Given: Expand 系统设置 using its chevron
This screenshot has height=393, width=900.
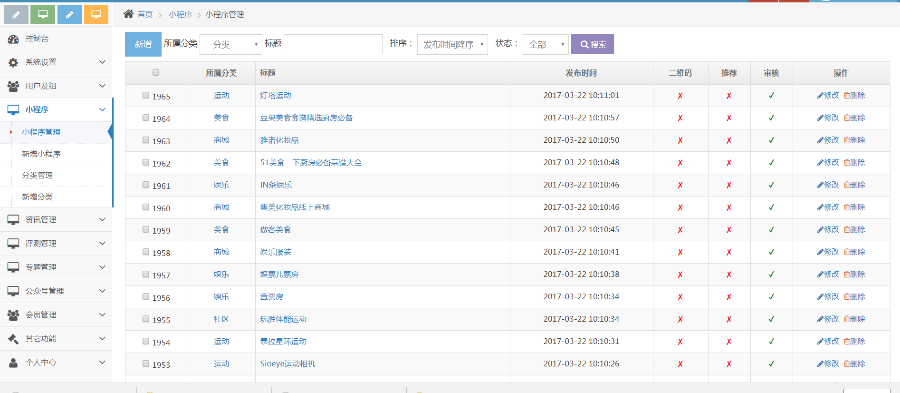Looking at the screenshot, I should (102, 62).
